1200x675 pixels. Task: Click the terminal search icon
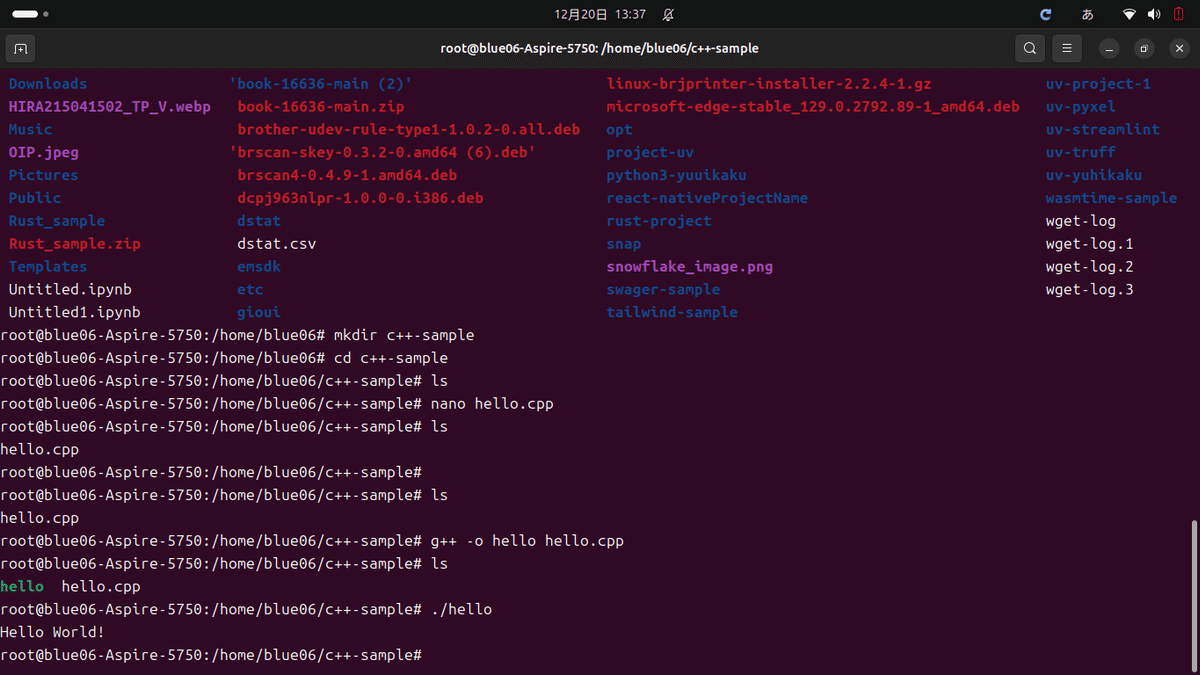[1029, 48]
